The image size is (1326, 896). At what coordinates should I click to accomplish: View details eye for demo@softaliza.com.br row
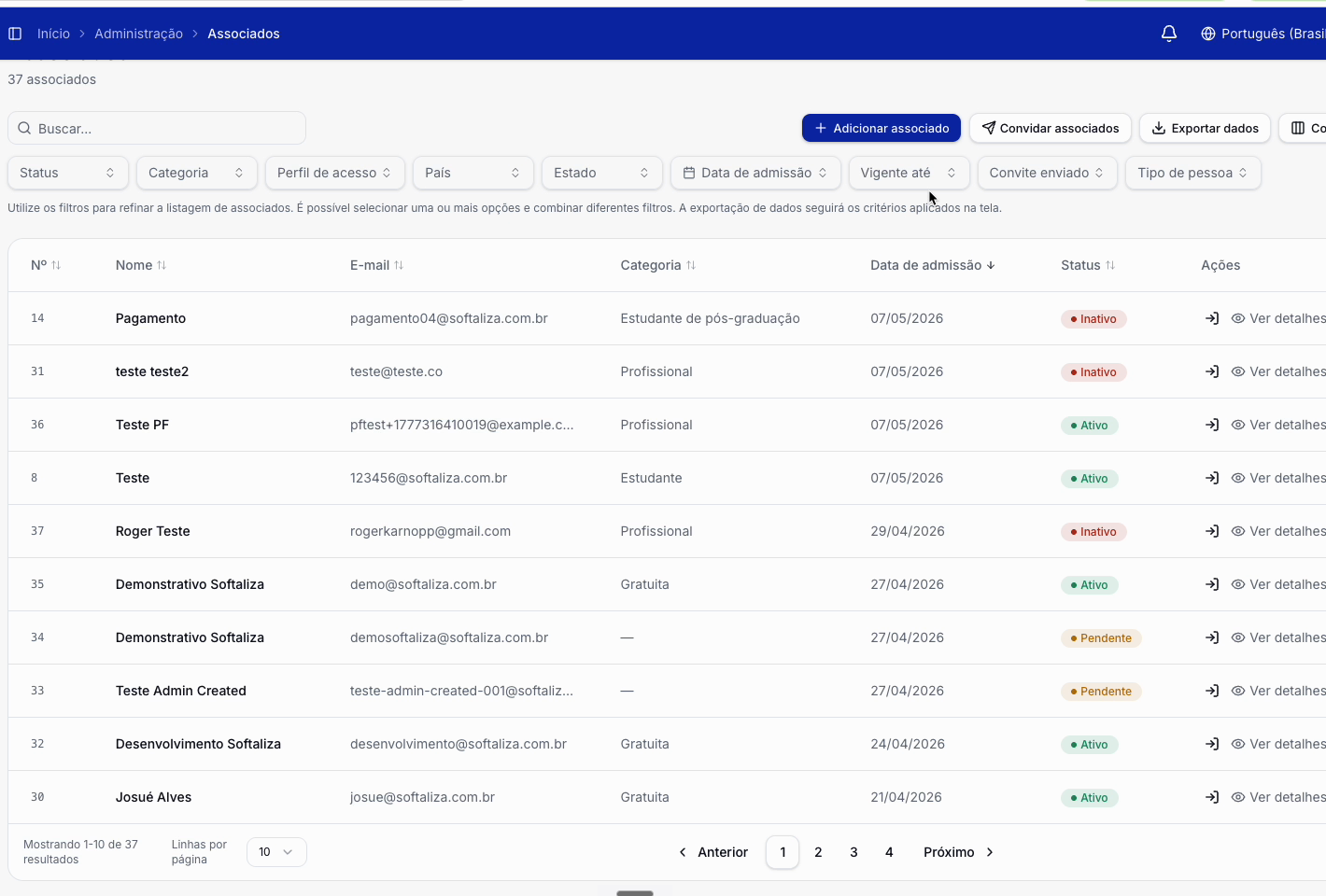click(1238, 584)
